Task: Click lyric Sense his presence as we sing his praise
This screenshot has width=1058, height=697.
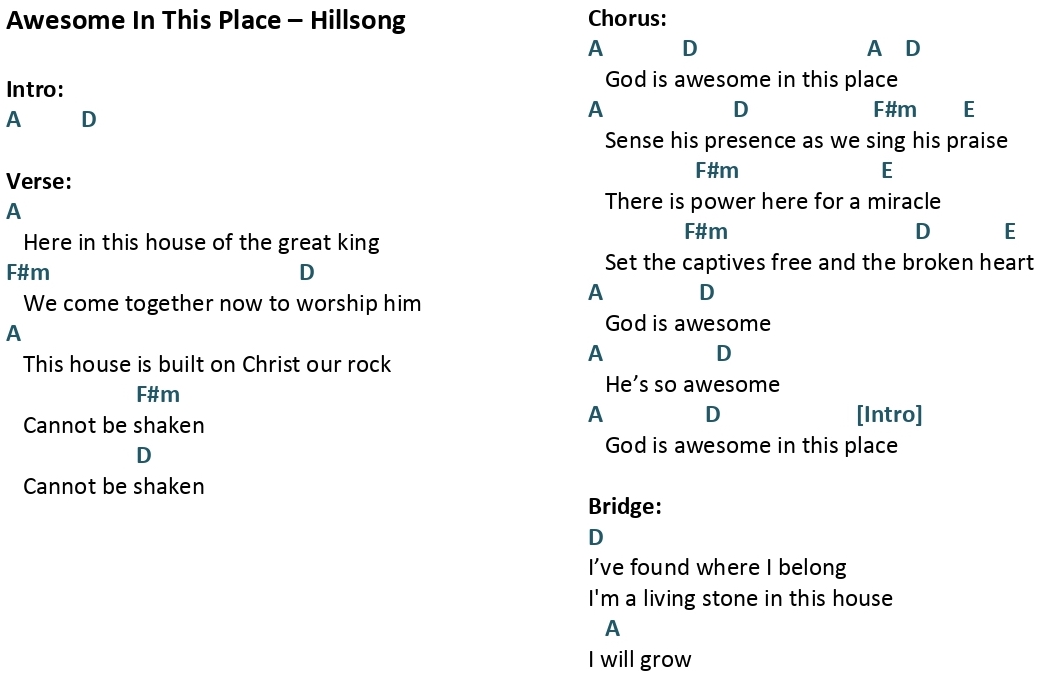Action: 806,140
